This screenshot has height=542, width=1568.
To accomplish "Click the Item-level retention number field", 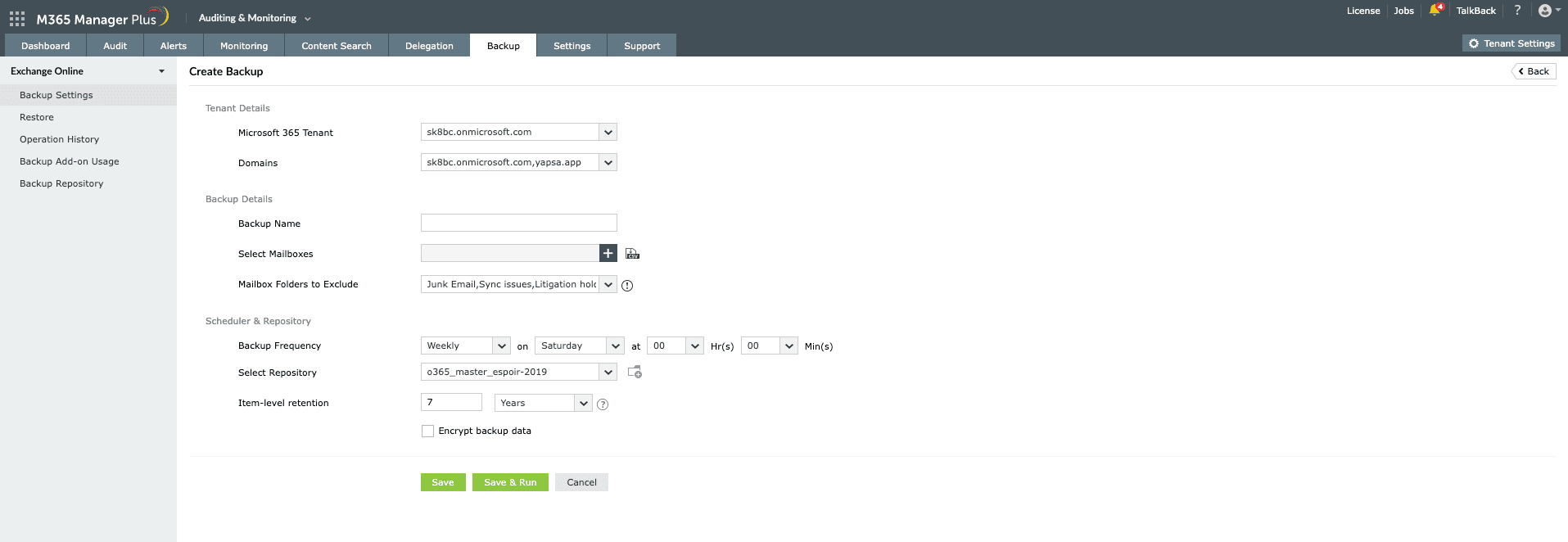I will [x=451, y=402].
